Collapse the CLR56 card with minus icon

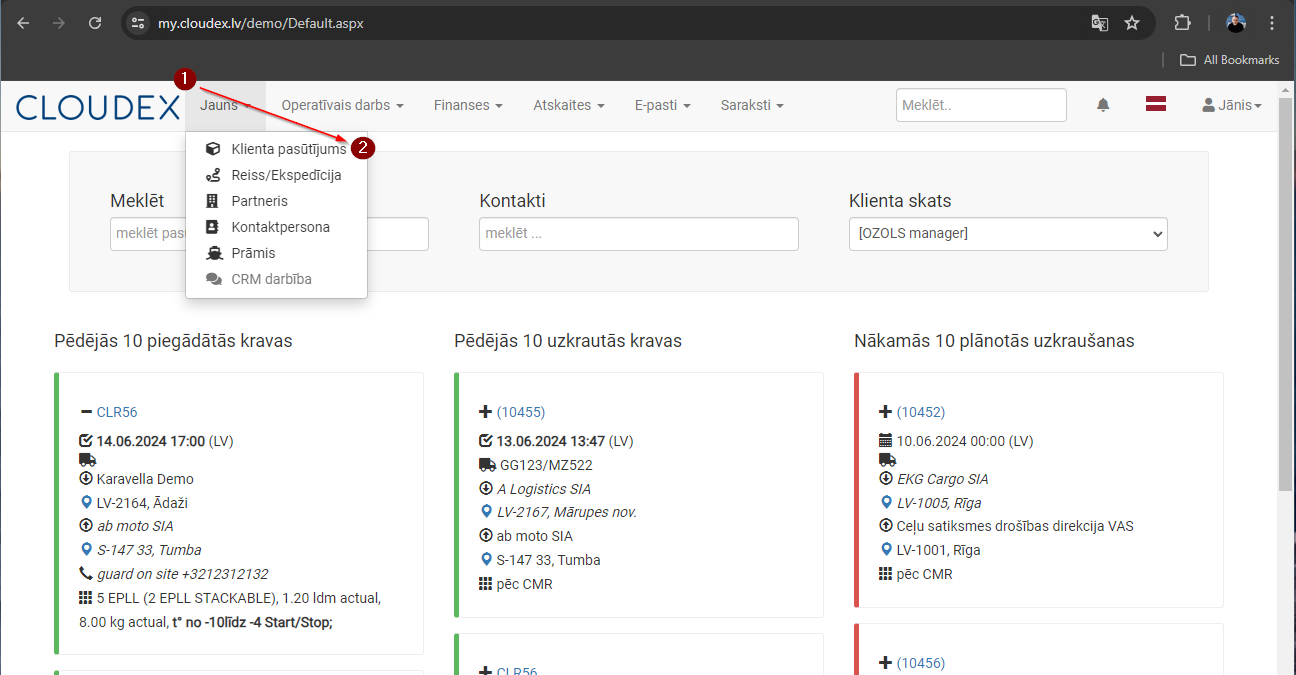[x=86, y=412]
